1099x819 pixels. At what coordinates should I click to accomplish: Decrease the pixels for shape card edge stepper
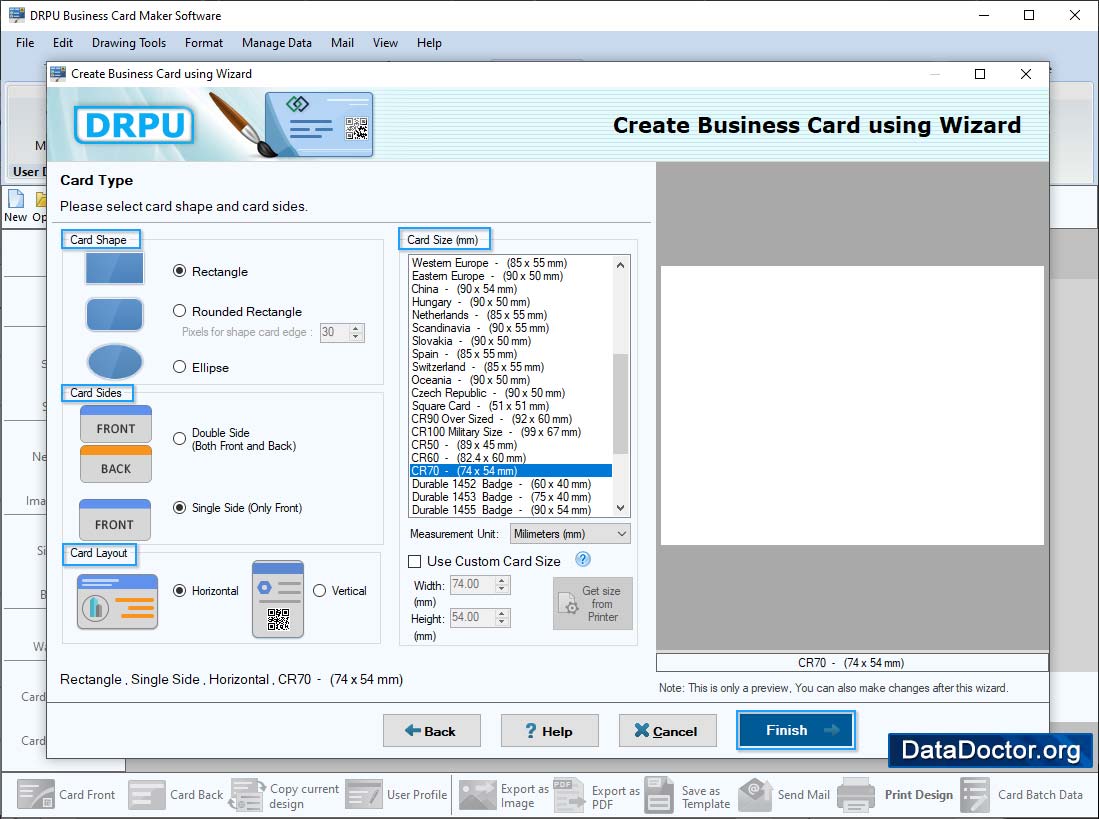tap(356, 337)
